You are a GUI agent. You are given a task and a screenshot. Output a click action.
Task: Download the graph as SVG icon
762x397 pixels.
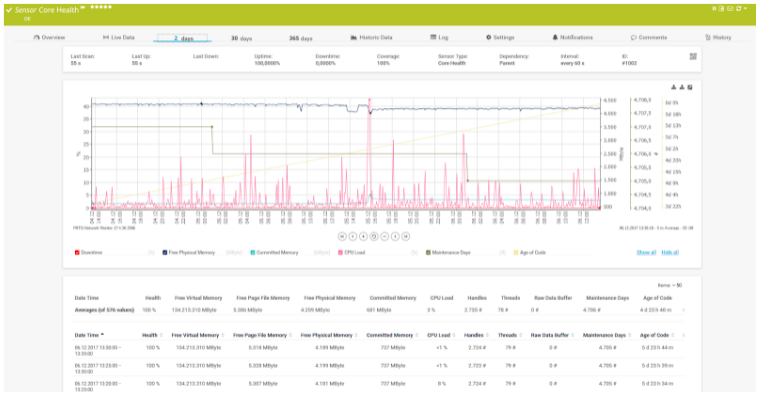(x=682, y=87)
